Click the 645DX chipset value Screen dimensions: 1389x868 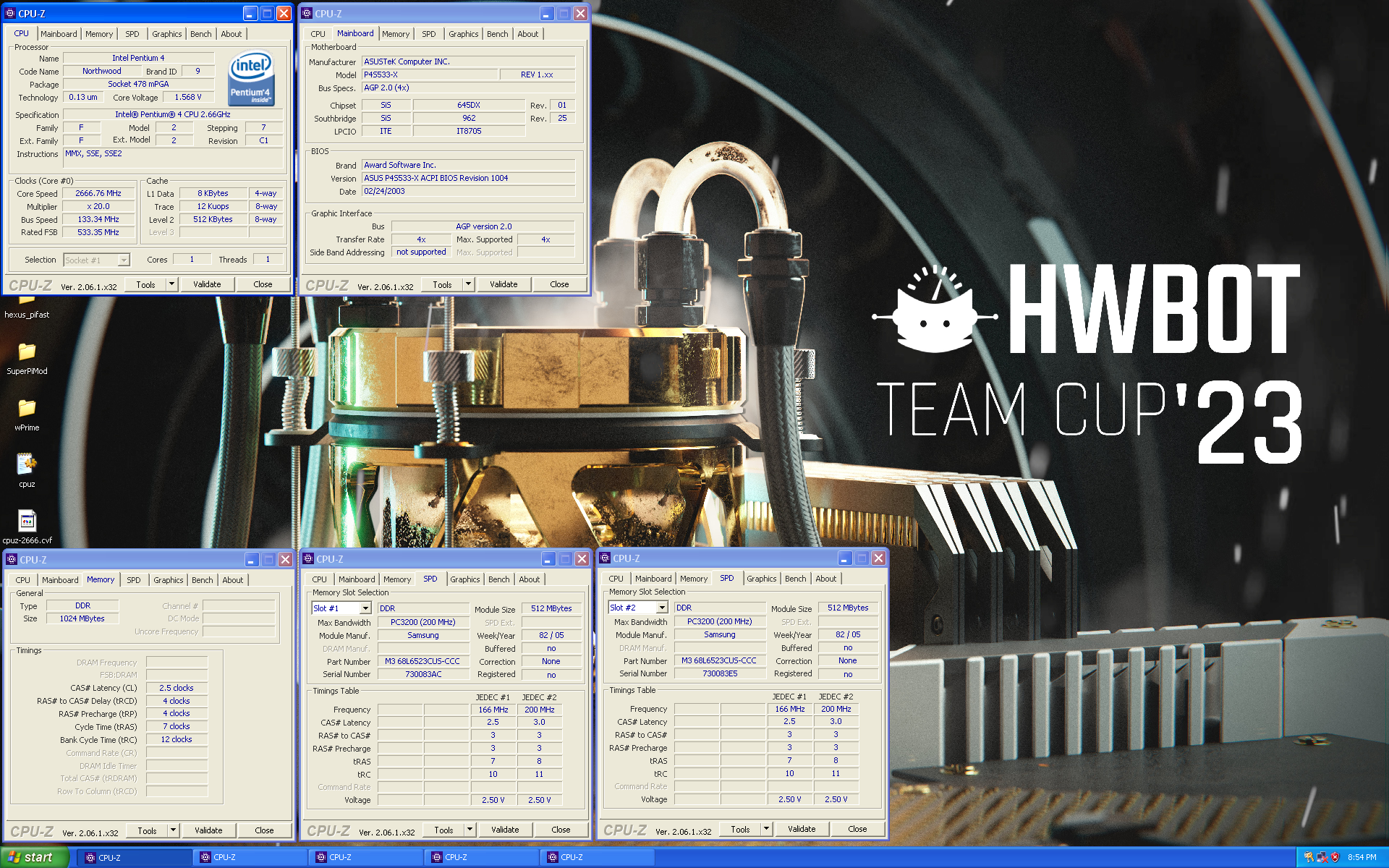pos(469,105)
